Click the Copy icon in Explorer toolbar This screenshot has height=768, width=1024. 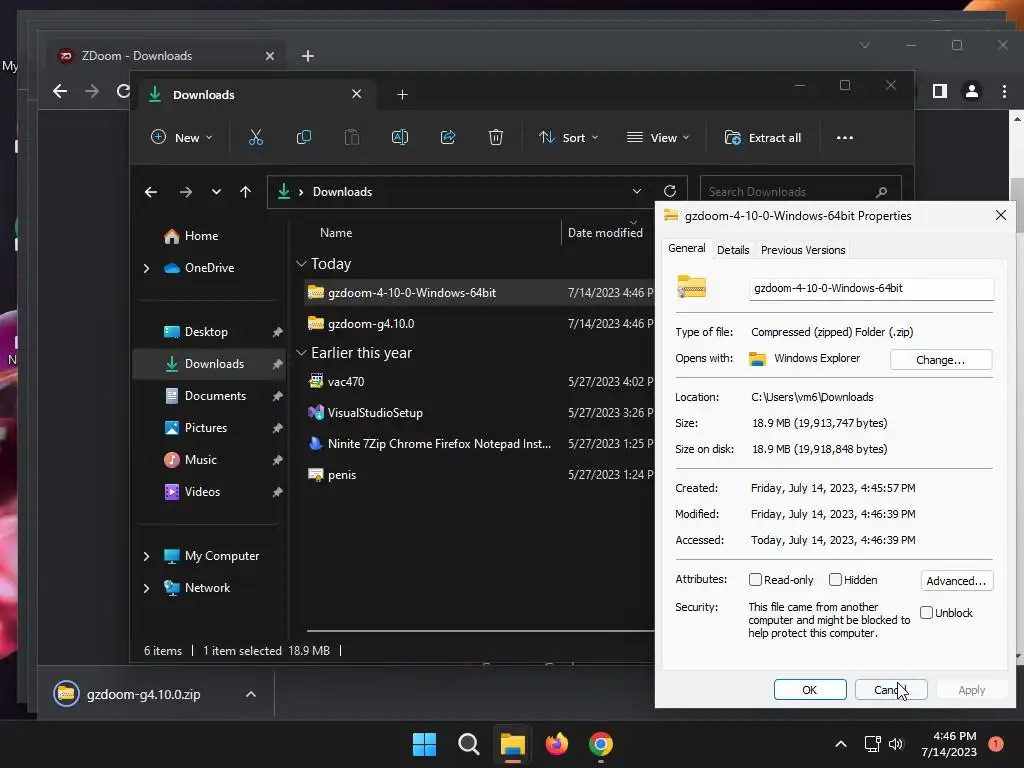304,137
